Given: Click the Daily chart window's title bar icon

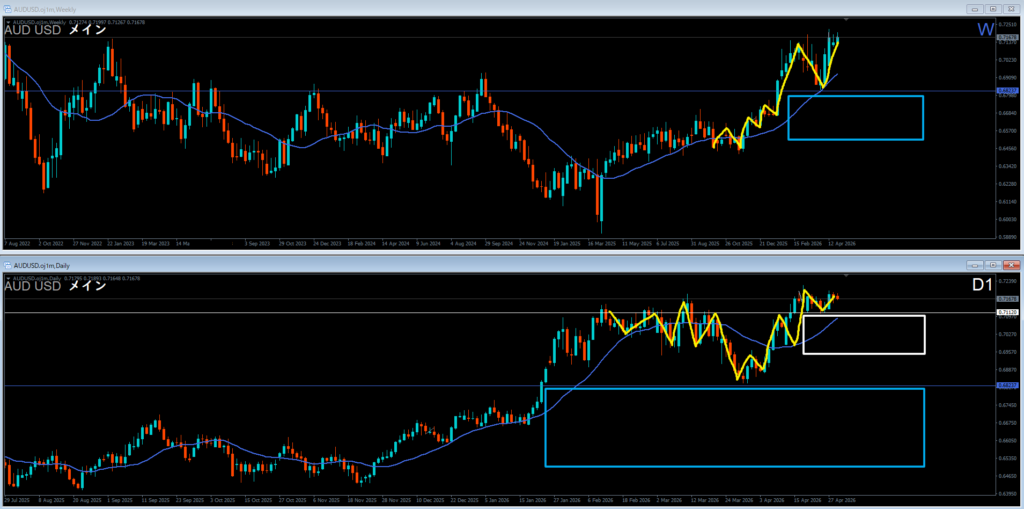Looking at the screenshot, I should pos(7,266).
